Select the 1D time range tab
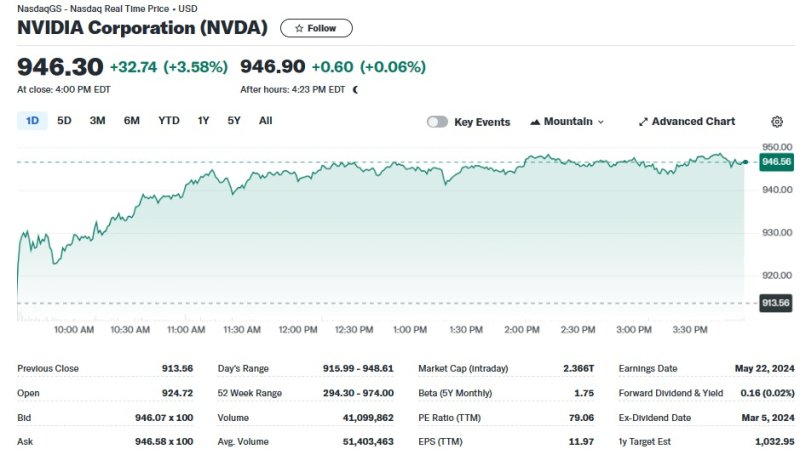This screenshot has height=455, width=800. 32,121
